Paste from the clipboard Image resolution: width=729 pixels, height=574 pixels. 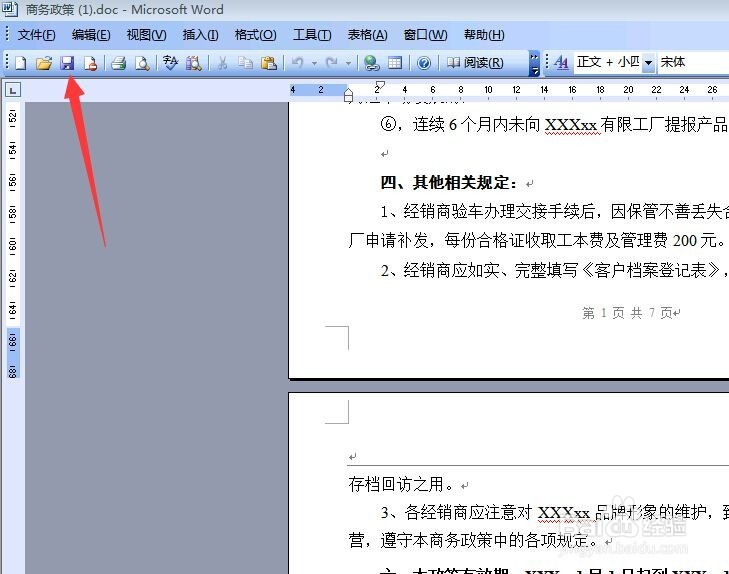point(269,63)
